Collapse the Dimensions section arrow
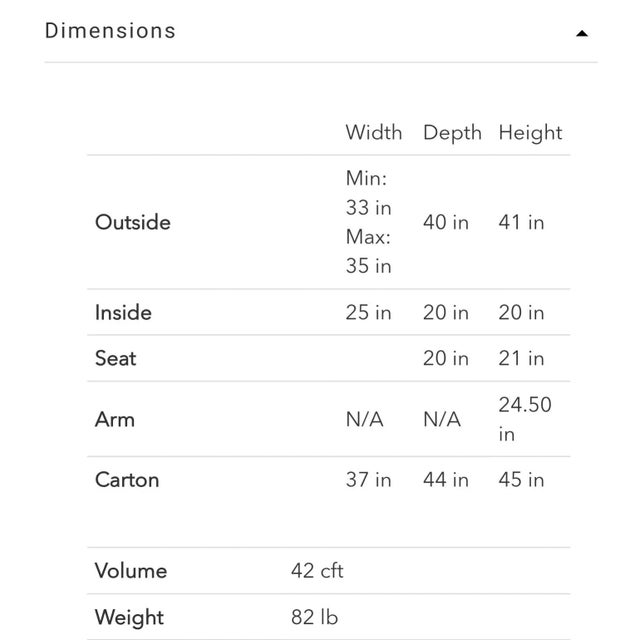This screenshot has height=640, width=640. [582, 33]
